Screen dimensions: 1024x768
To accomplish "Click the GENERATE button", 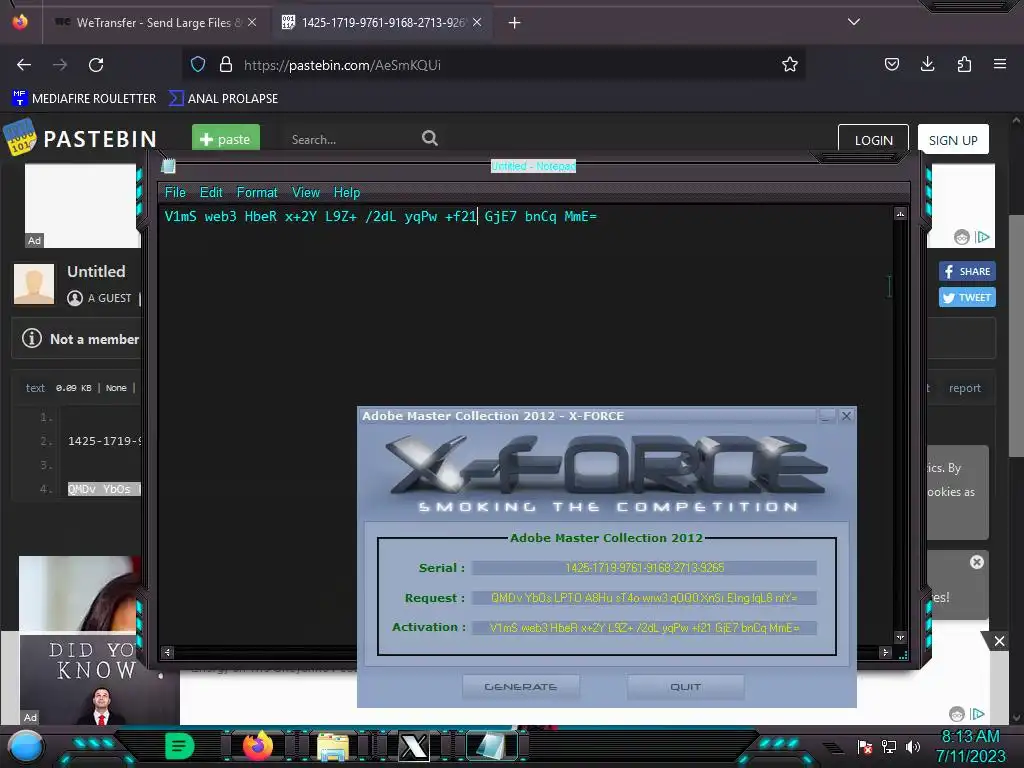I will click(520, 687).
